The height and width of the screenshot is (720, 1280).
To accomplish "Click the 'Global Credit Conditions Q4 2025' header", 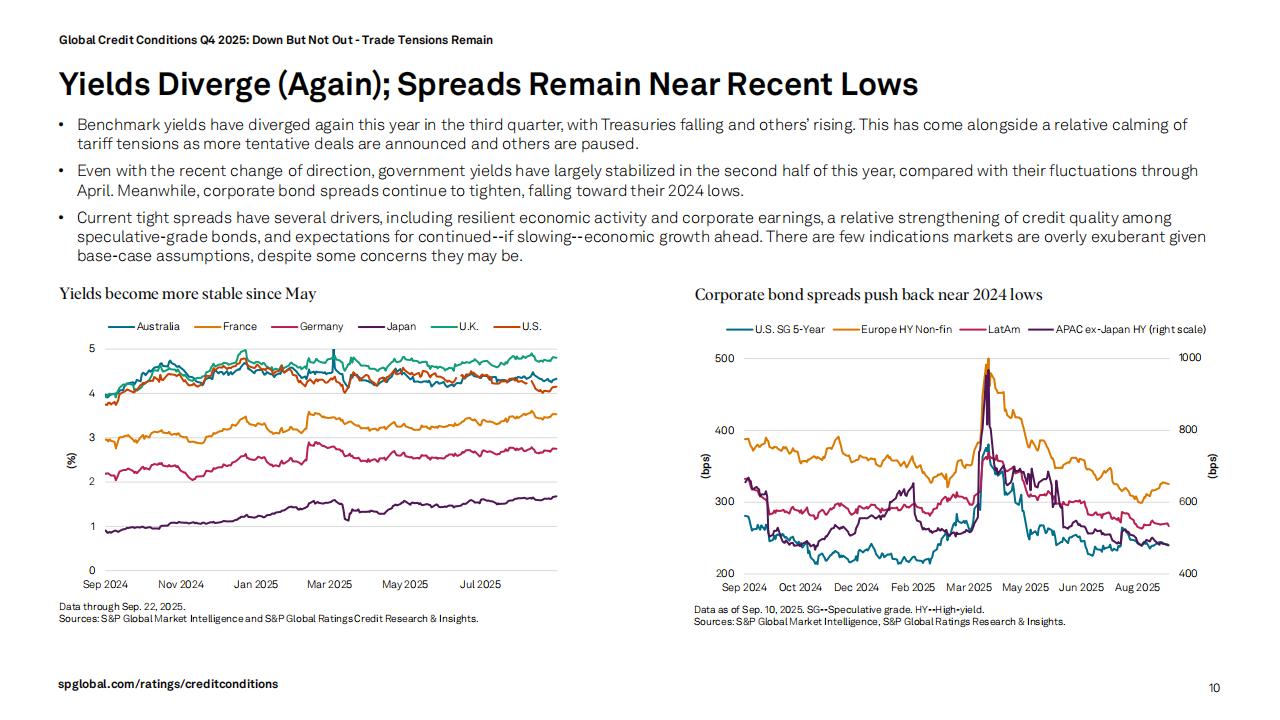I will (275, 40).
